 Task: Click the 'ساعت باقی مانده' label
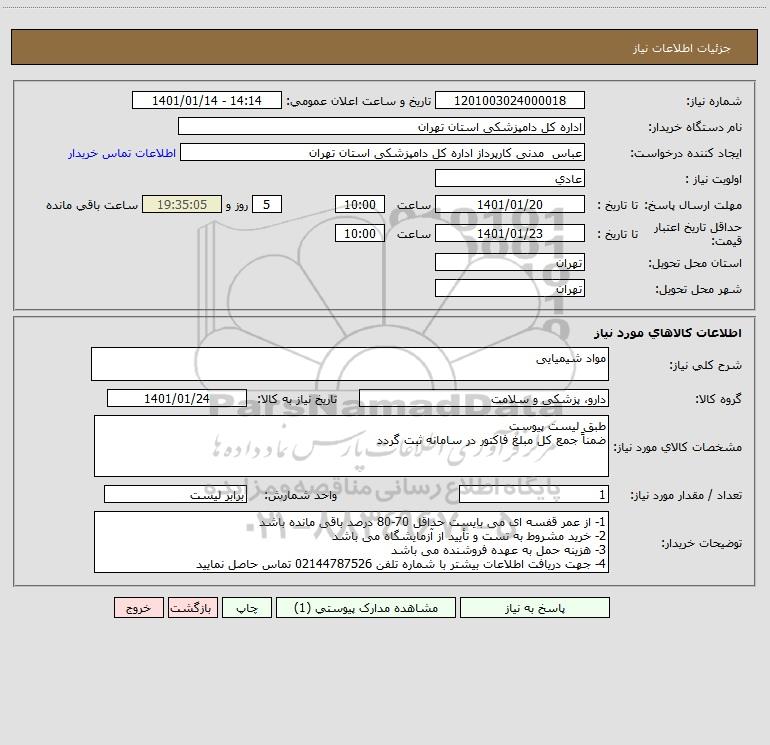click(92, 205)
